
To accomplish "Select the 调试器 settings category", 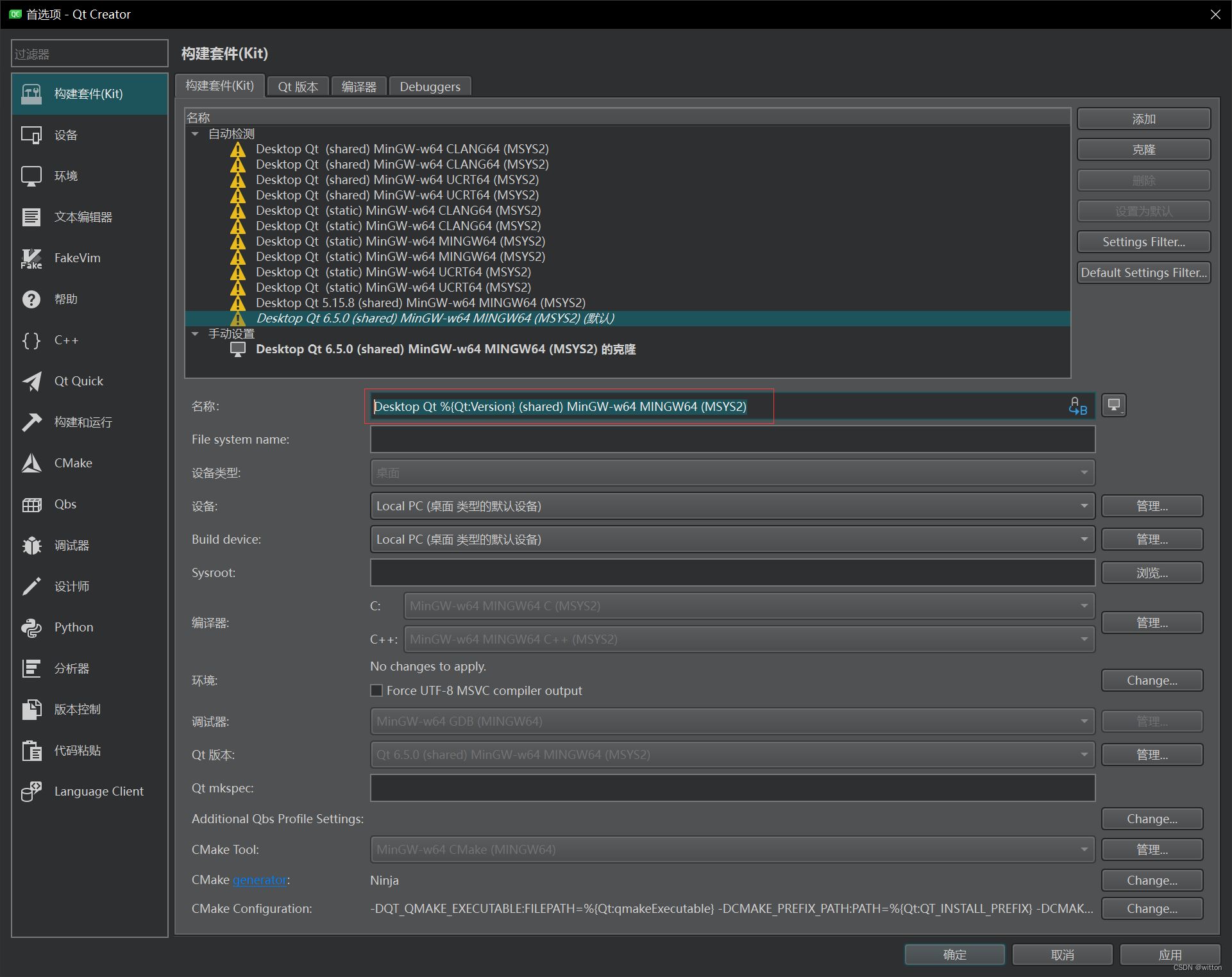I will [x=71, y=545].
